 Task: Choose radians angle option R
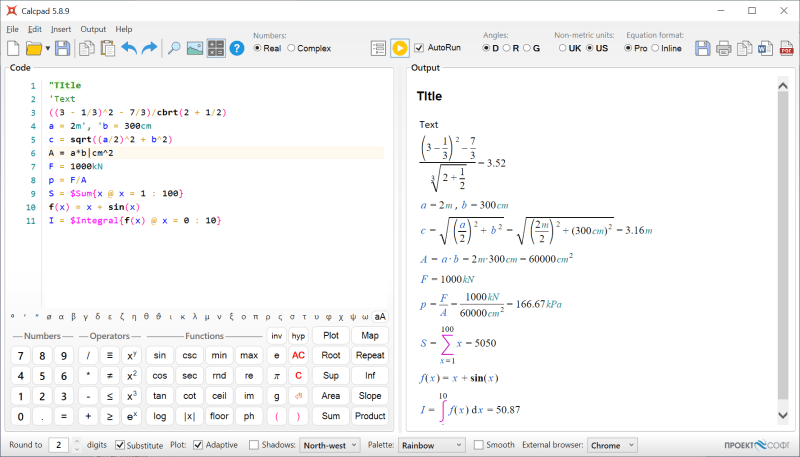pyautogui.click(x=506, y=48)
